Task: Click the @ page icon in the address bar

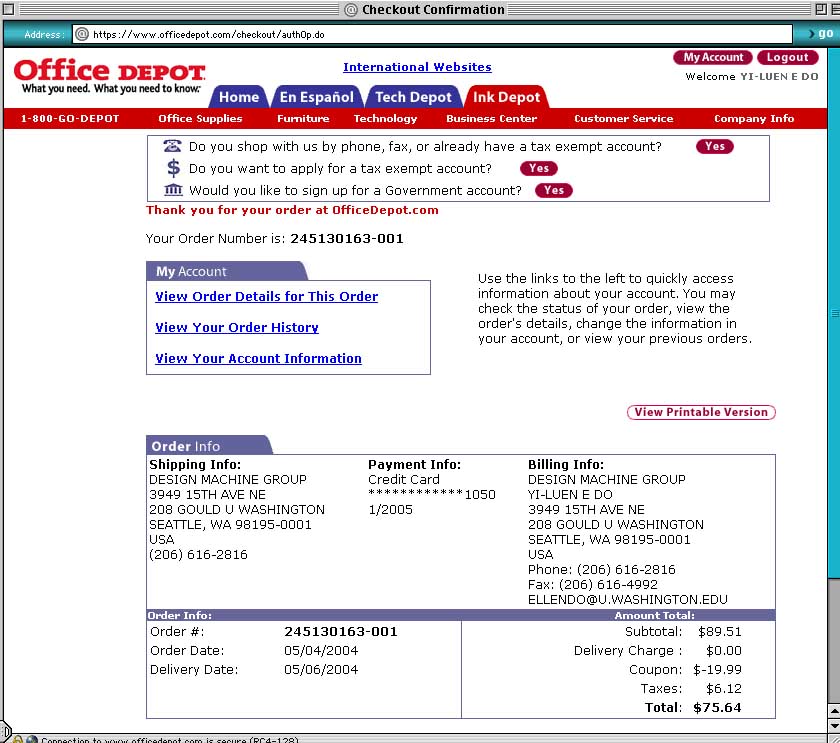Action: 82,34
